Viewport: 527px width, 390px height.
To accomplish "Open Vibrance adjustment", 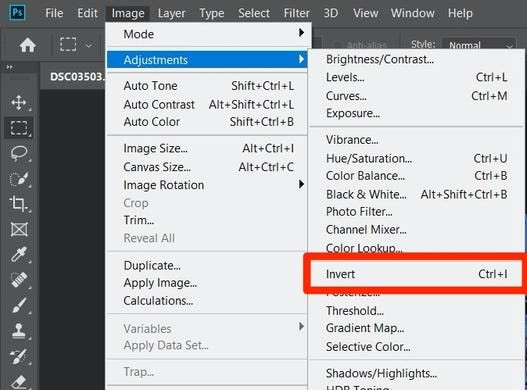I will tap(417, 140).
